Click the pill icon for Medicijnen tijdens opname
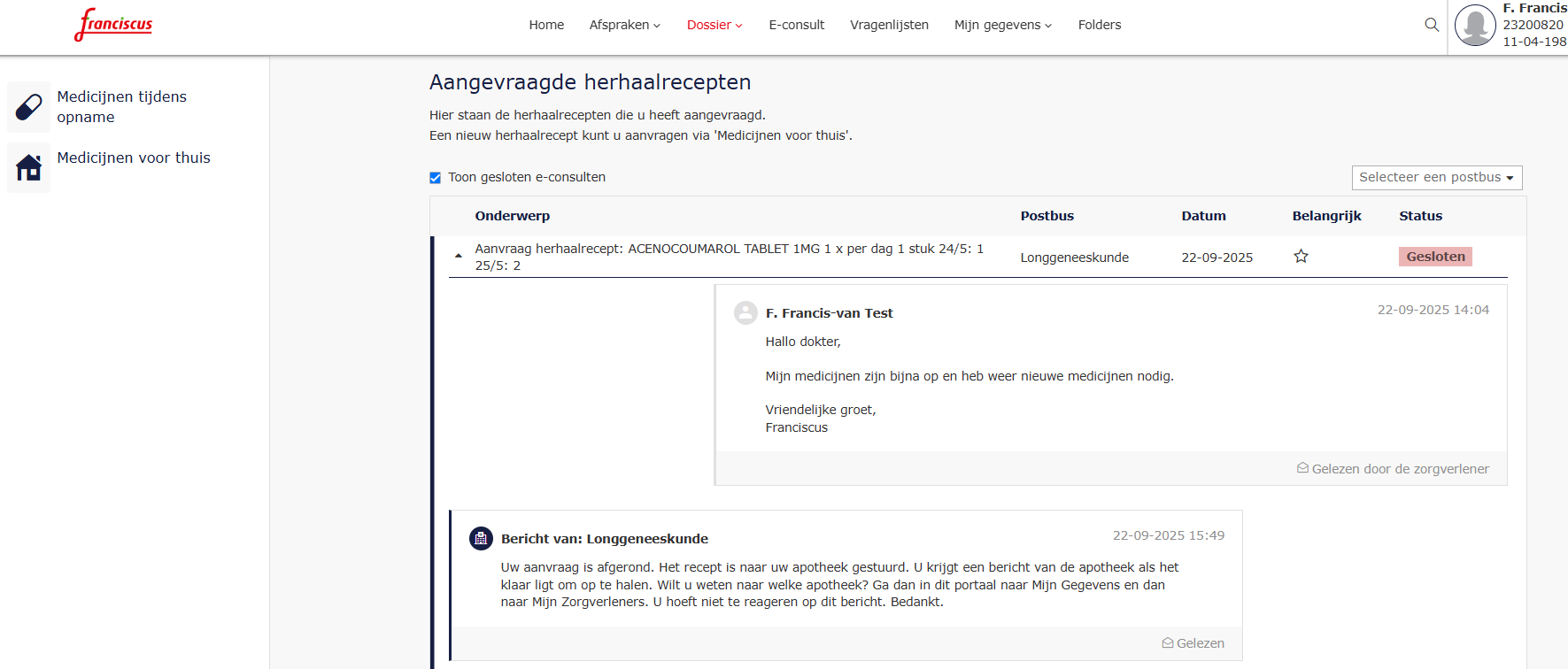Image resolution: width=1568 pixels, height=669 pixels. 29,107
